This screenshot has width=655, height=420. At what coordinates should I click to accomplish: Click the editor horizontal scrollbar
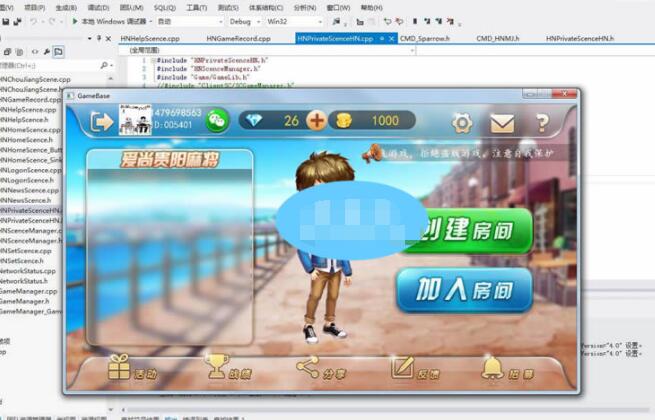pyautogui.click(x=388, y=410)
